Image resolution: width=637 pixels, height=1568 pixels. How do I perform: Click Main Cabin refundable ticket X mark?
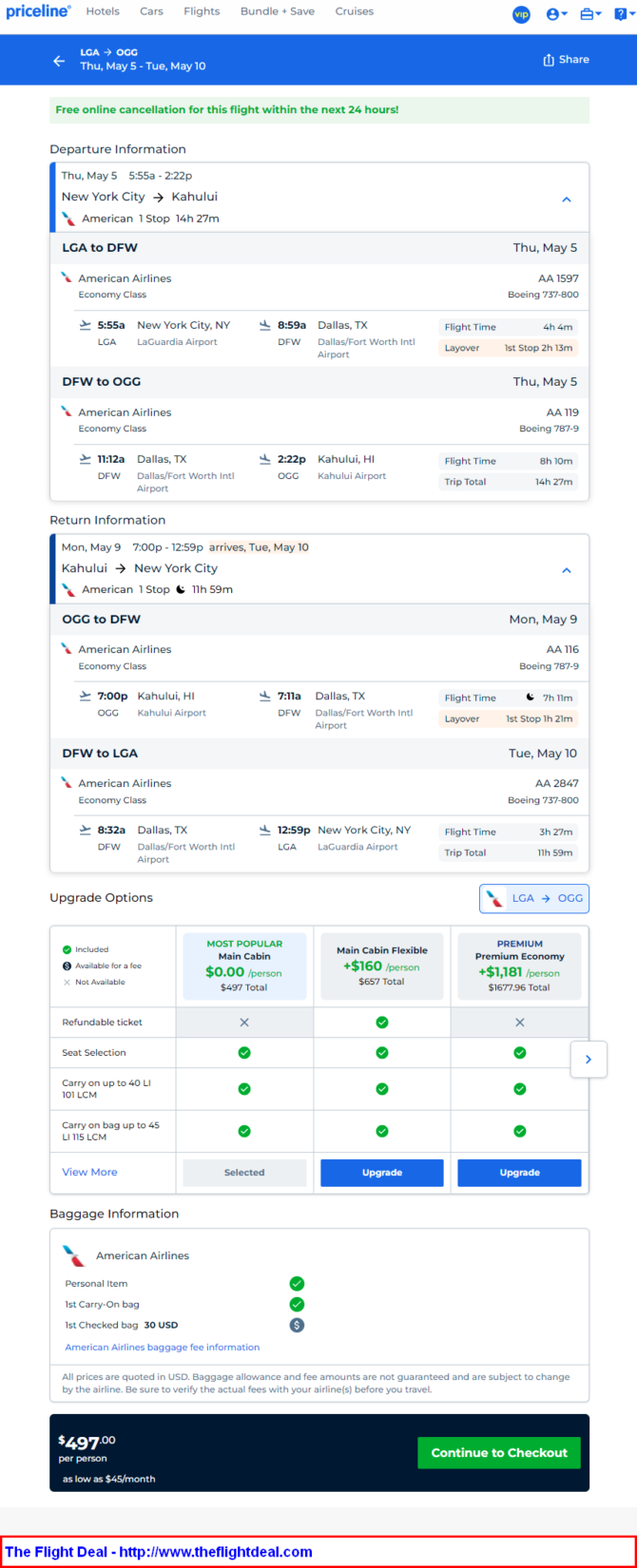(244, 1023)
